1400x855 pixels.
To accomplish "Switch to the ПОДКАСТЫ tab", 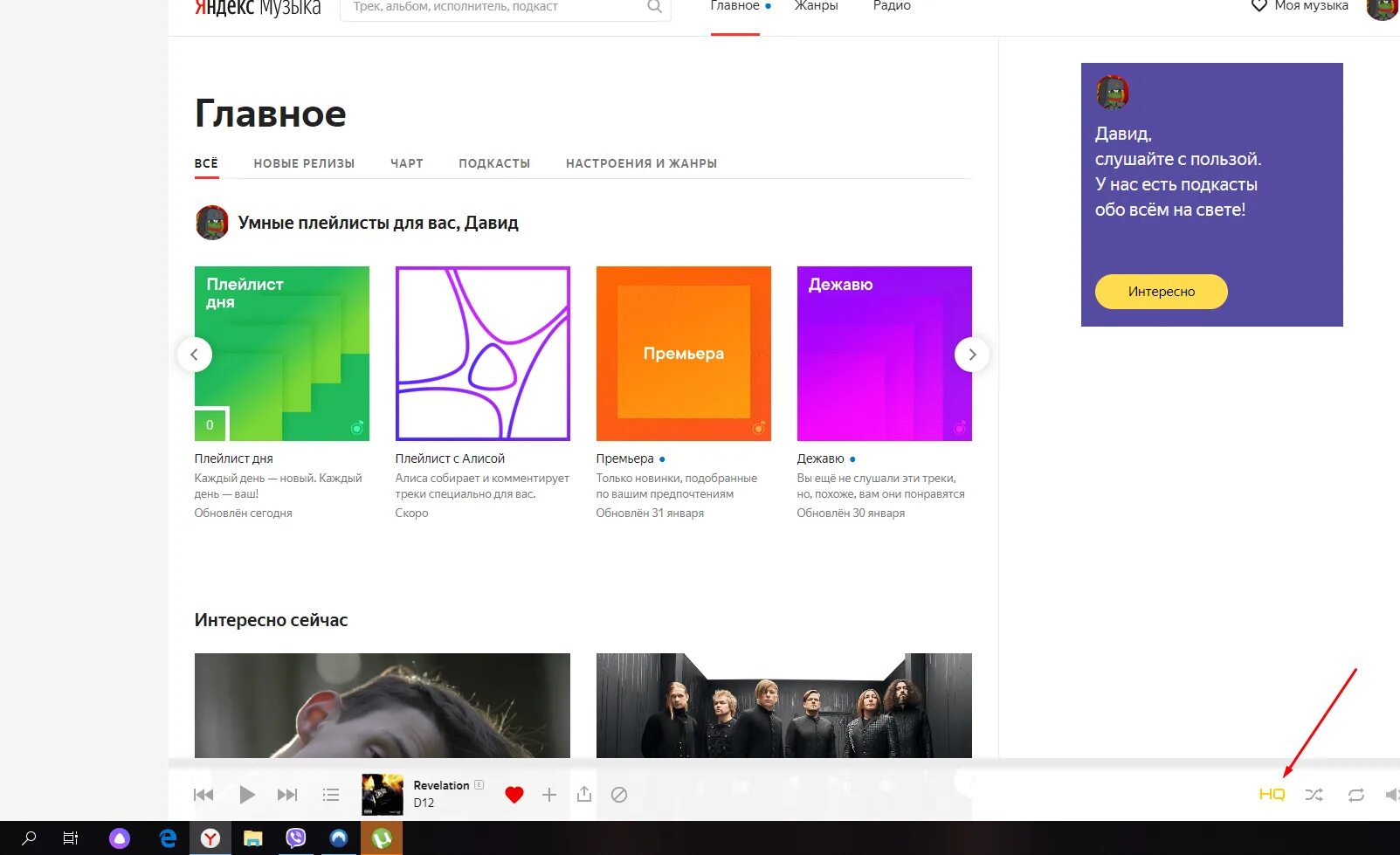I will 494,163.
